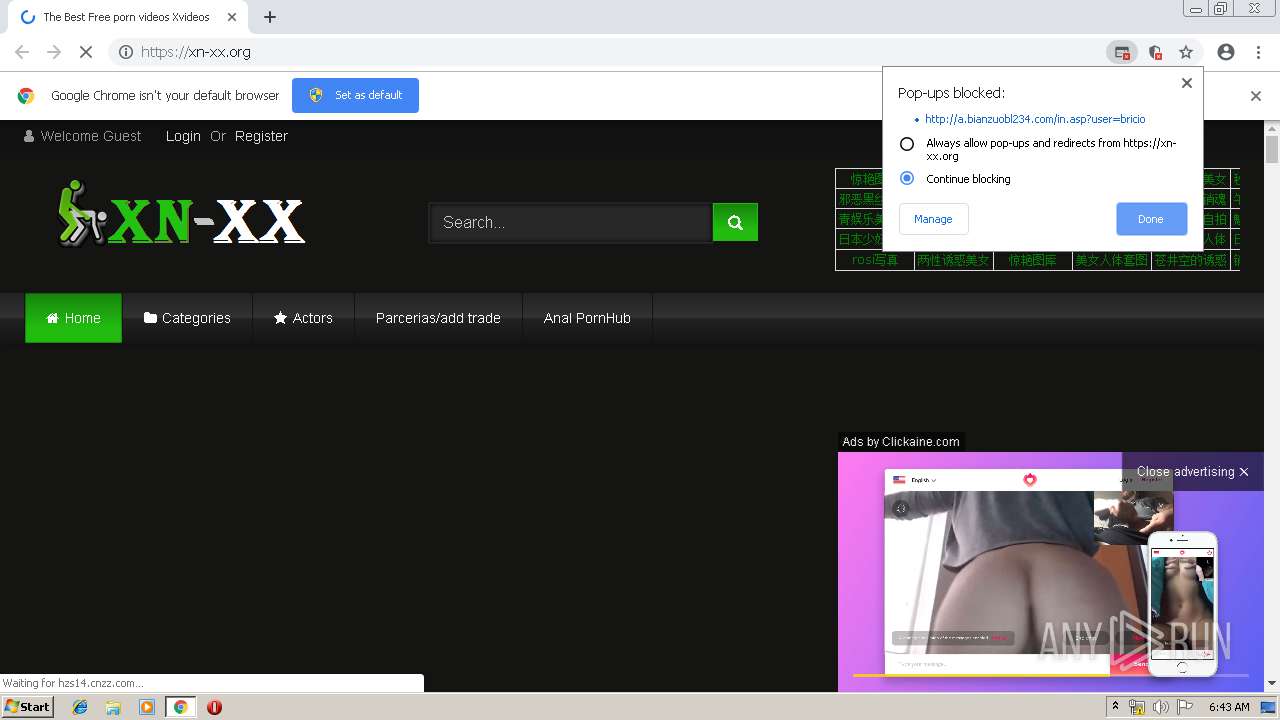
Task: Confirm with the Done button
Action: click(x=1151, y=219)
